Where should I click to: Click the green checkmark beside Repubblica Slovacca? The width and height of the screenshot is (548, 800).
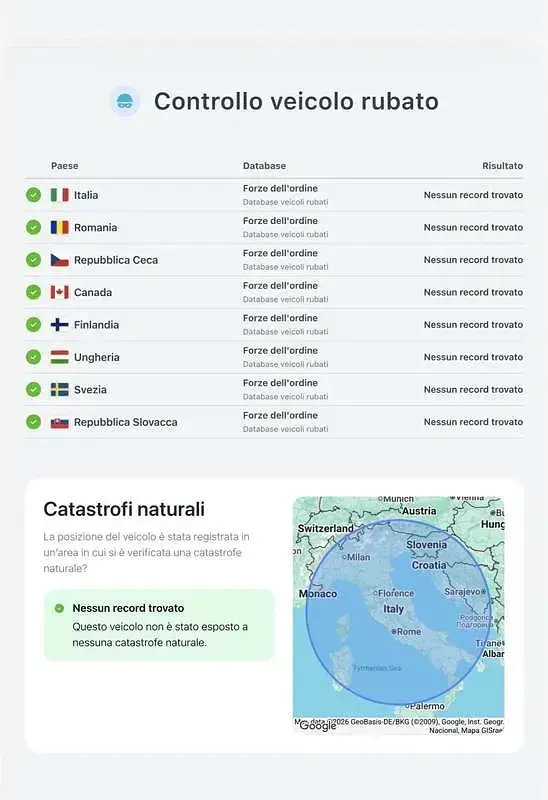point(34,422)
